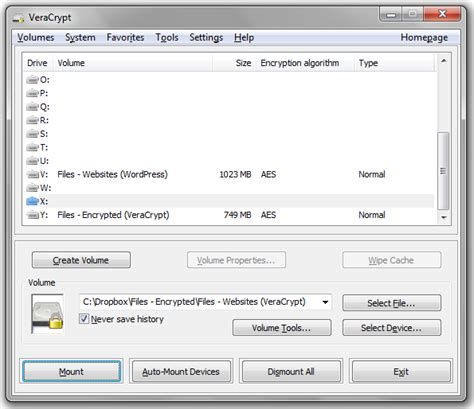Image resolution: width=474 pixels, height=409 pixels.
Task: Click the Y: mounted drive icon
Action: pyautogui.click(x=32, y=215)
